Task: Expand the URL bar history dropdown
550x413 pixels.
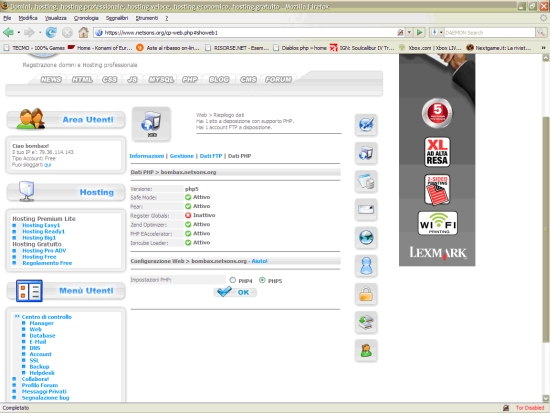Action: (x=409, y=32)
